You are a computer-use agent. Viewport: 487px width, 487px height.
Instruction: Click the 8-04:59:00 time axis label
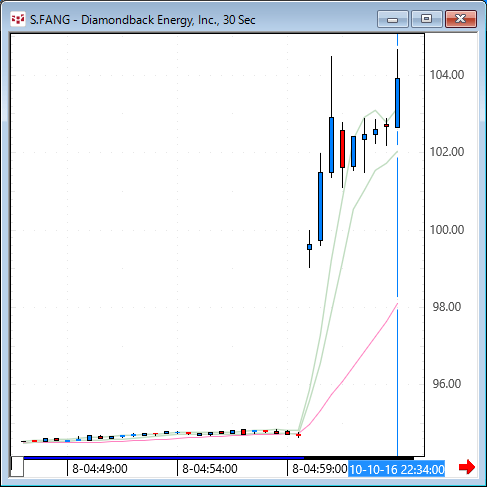tap(319, 469)
